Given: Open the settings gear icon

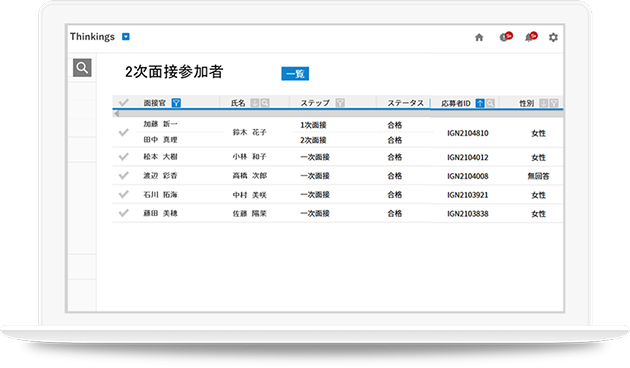Looking at the screenshot, I should click(x=553, y=37).
